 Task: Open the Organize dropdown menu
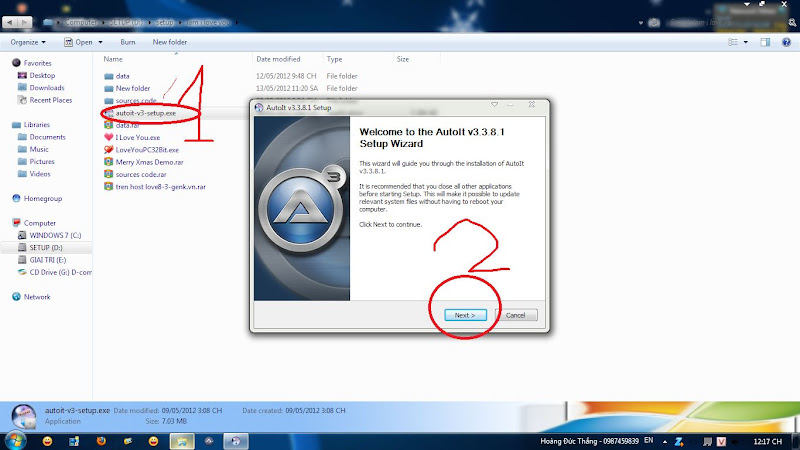[x=30, y=42]
